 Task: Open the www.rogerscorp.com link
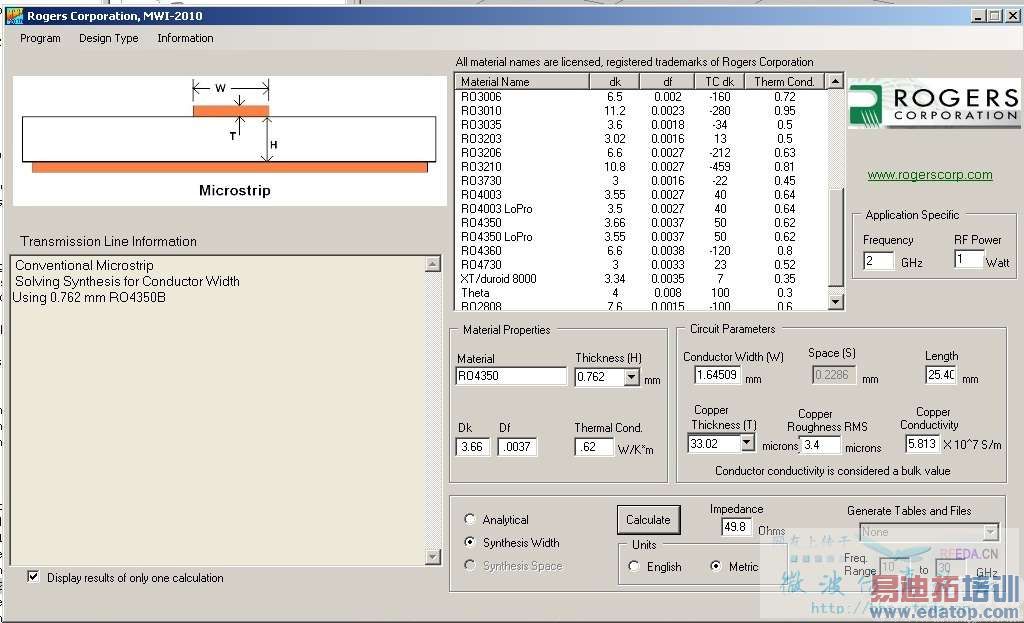pyautogui.click(x=930, y=174)
